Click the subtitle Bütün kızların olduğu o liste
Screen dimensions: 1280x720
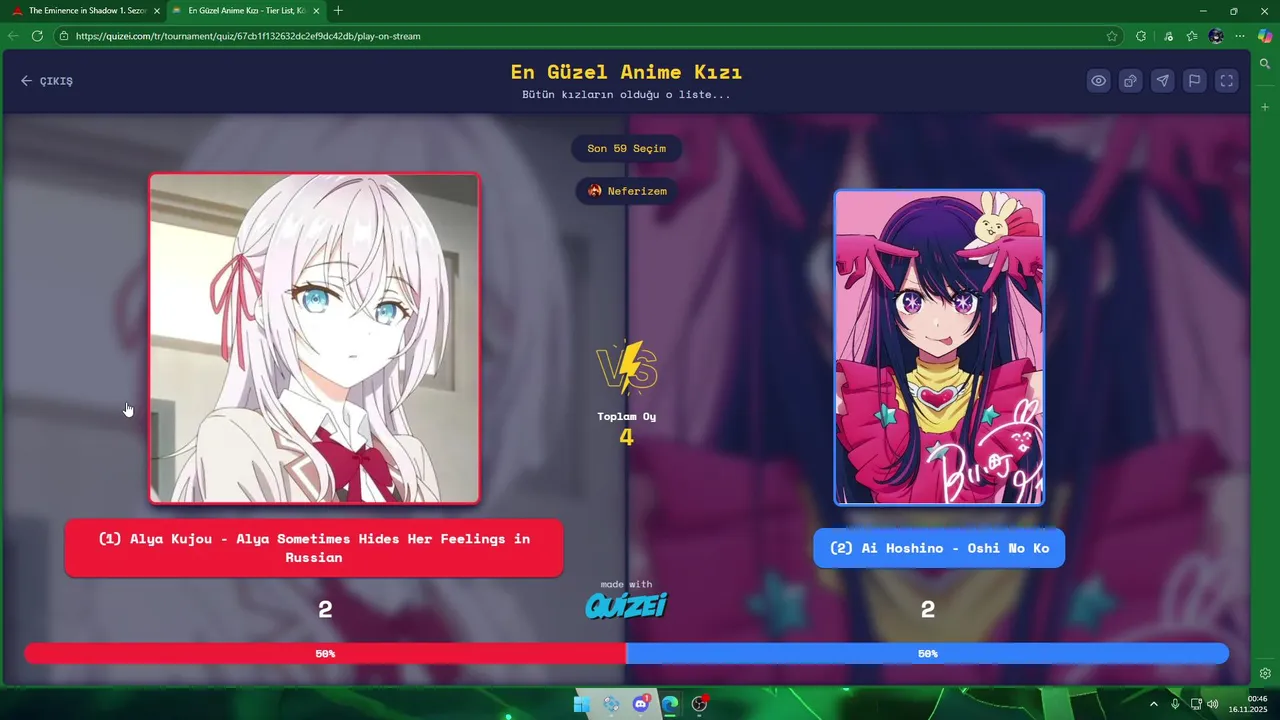pyautogui.click(x=626, y=95)
